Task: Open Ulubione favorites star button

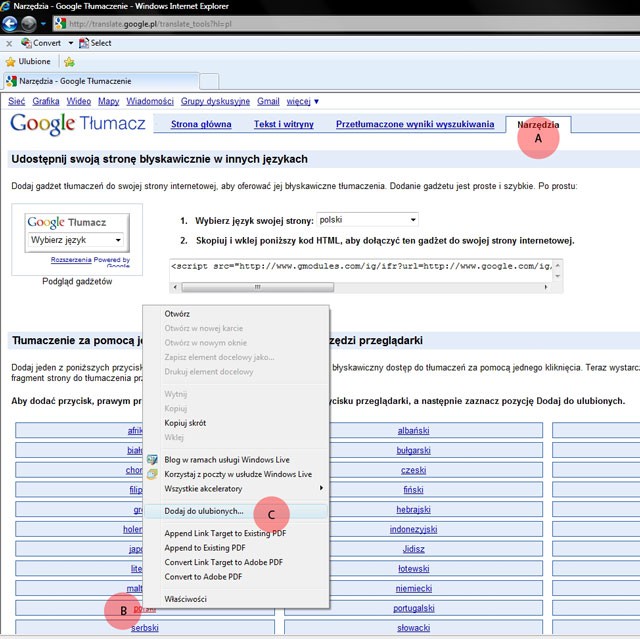Action: 28,62
